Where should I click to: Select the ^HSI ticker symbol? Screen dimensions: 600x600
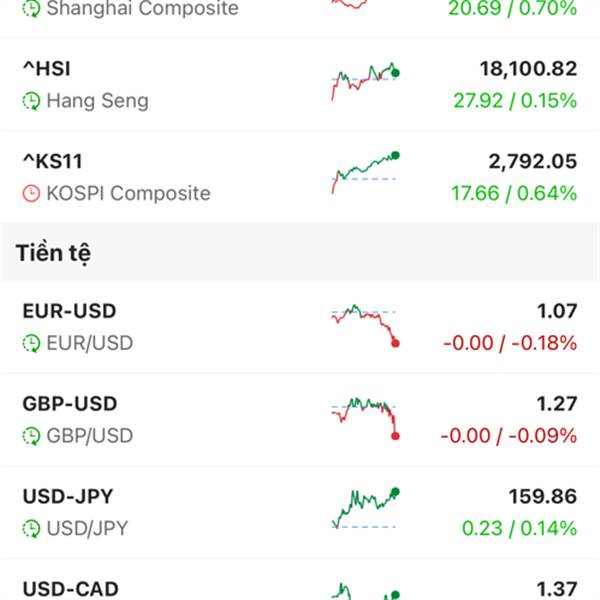point(47,69)
